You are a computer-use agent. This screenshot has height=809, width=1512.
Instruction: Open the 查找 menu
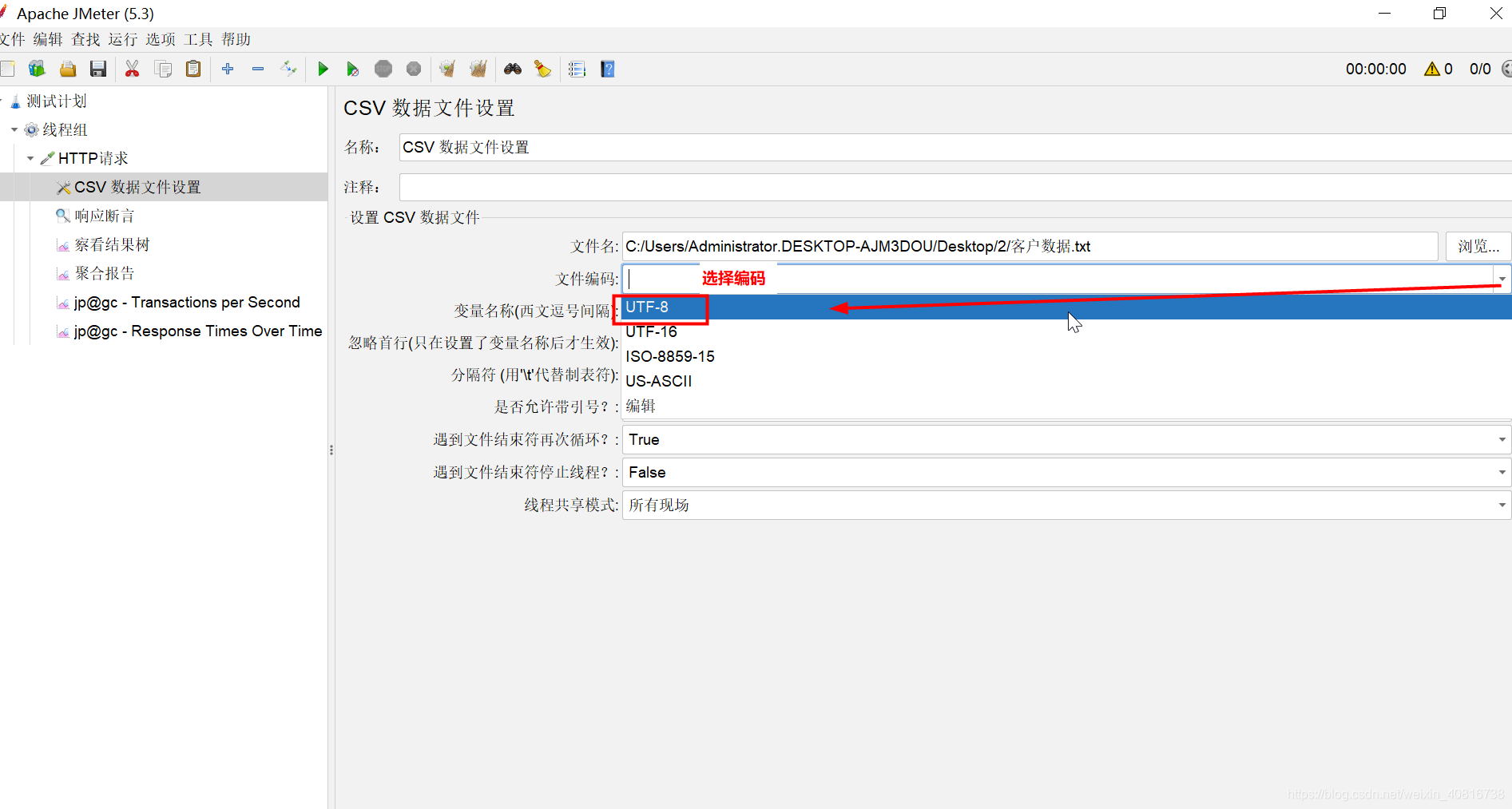pos(85,39)
